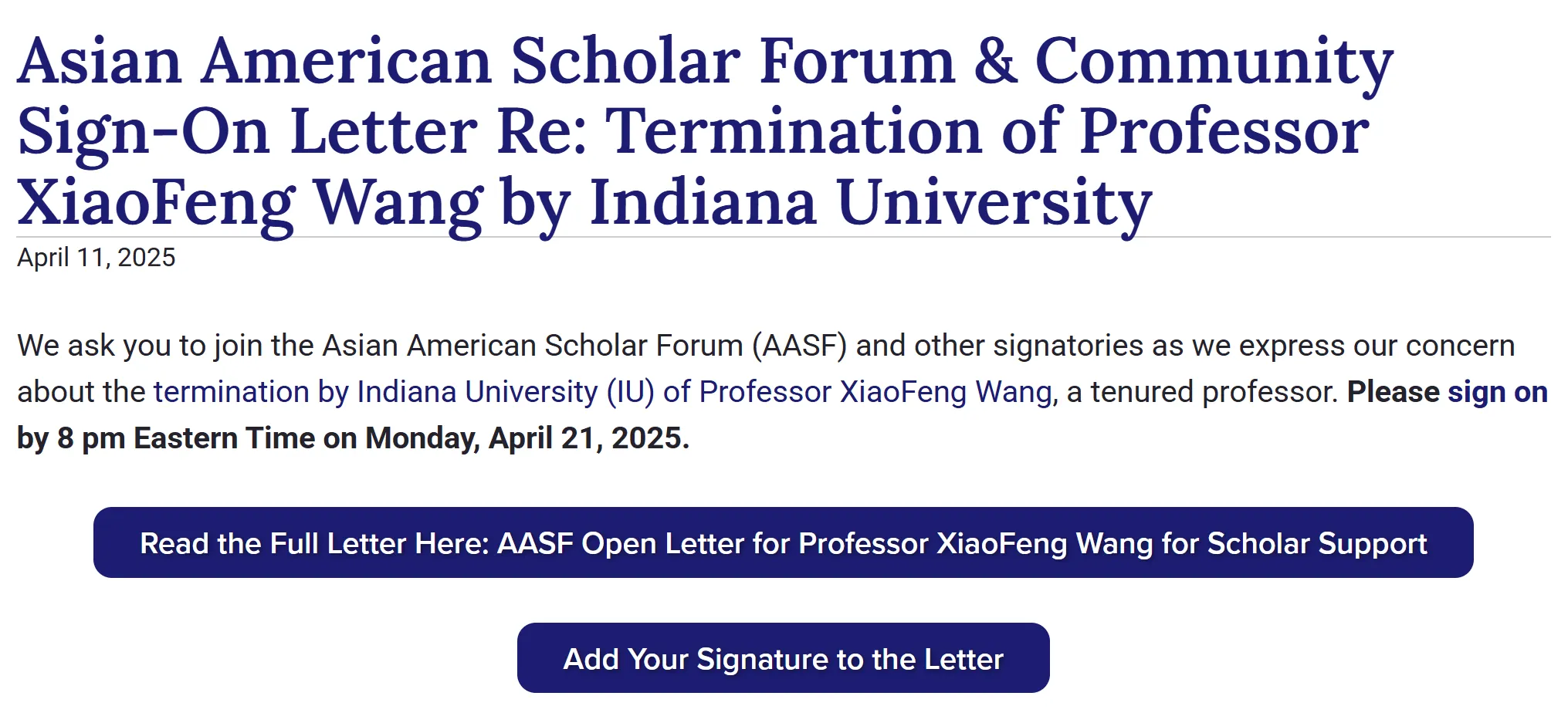Click 'XiaoFeng Wang' in the page heading
This screenshot has height=723, width=1568.
(251, 203)
